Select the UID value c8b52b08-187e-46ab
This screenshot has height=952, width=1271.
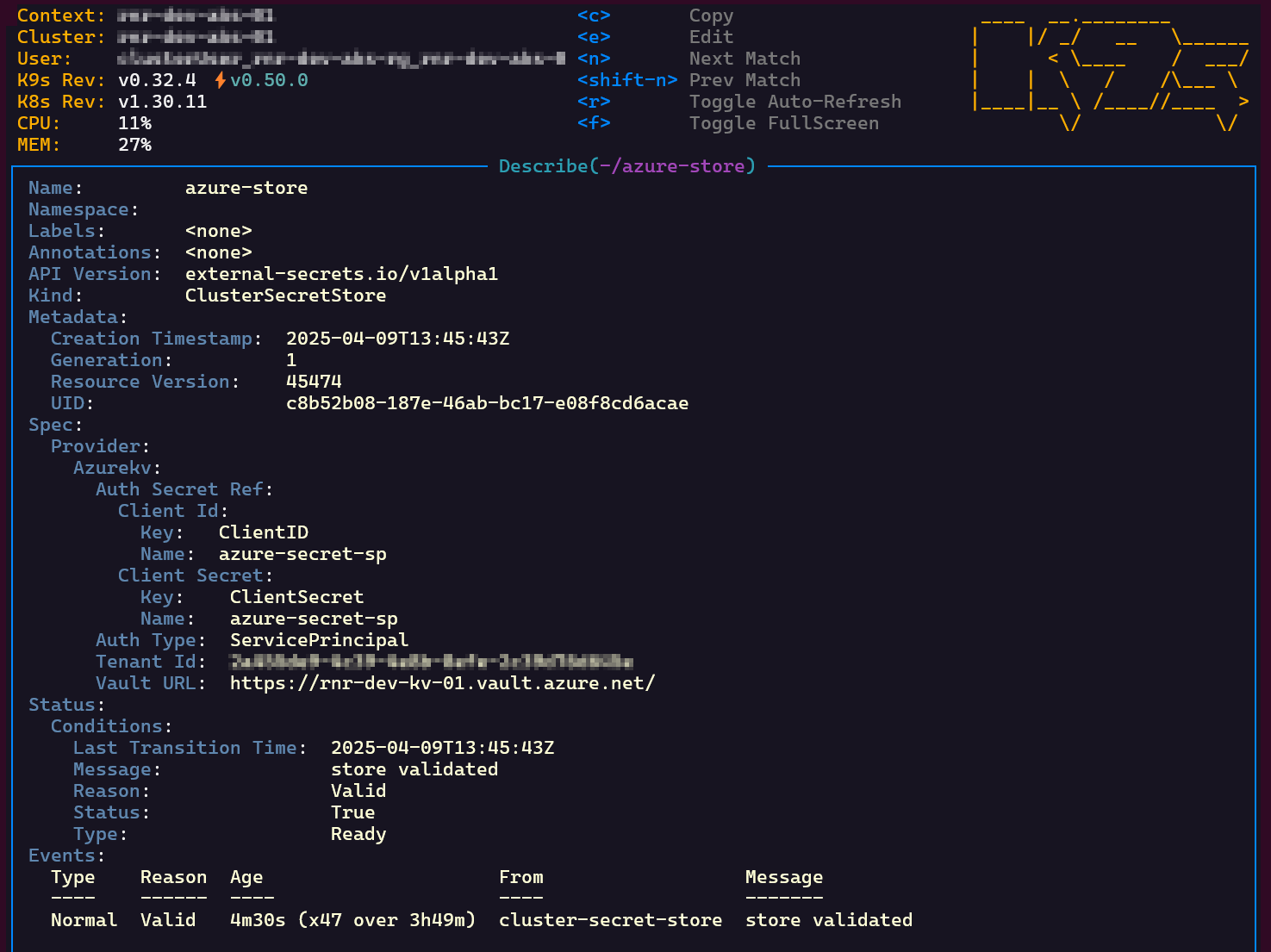point(488,402)
